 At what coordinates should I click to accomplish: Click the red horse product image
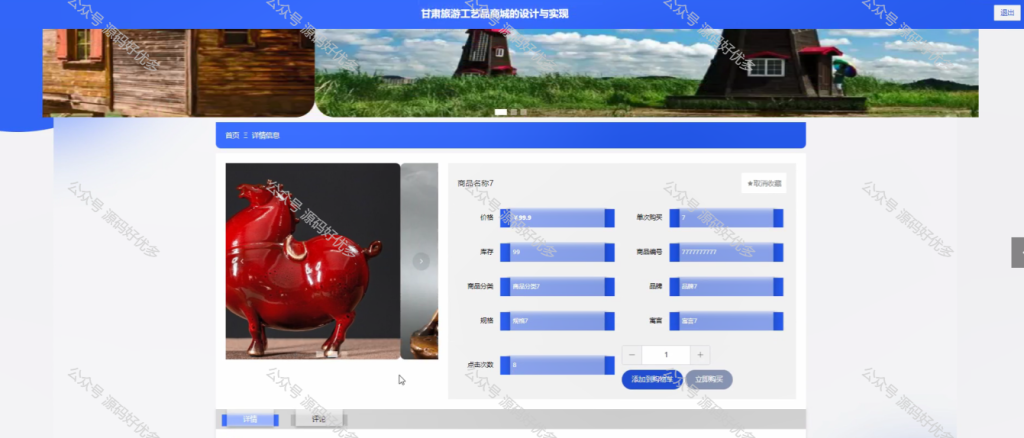click(x=313, y=261)
